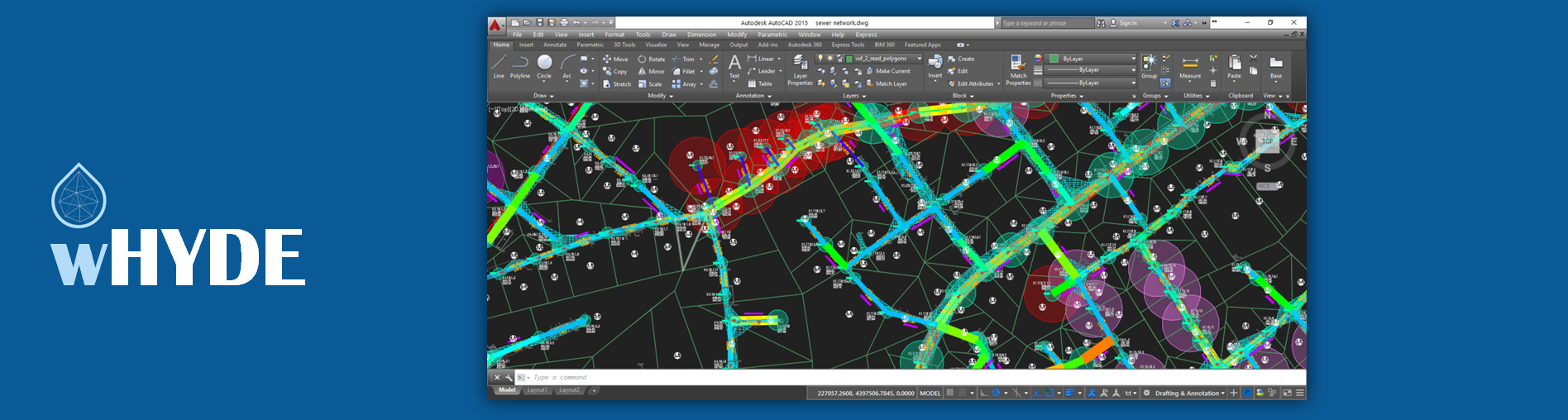
Task: Click the Measure tool
Action: (1190, 67)
